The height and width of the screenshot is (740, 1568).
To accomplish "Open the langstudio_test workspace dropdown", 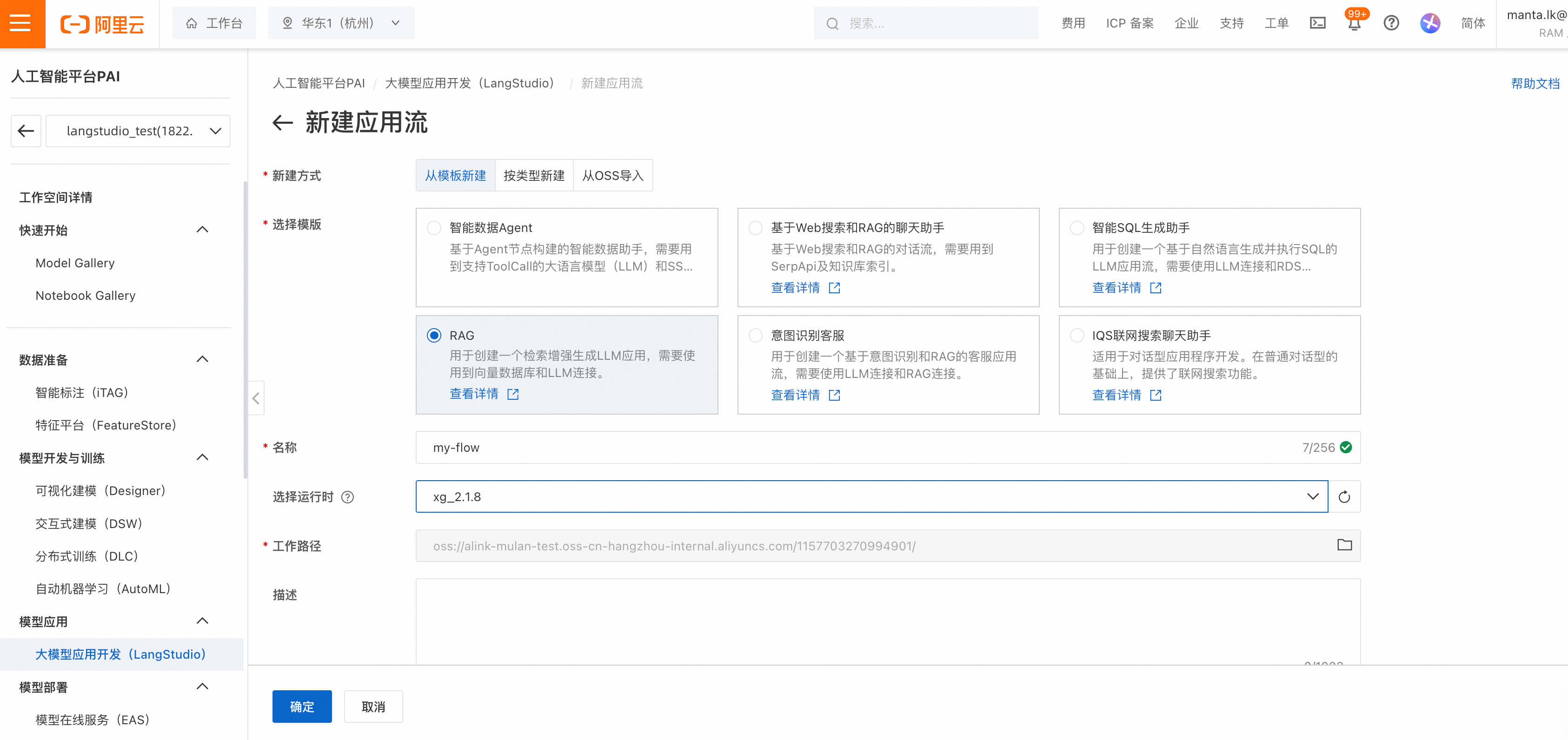I will (138, 131).
